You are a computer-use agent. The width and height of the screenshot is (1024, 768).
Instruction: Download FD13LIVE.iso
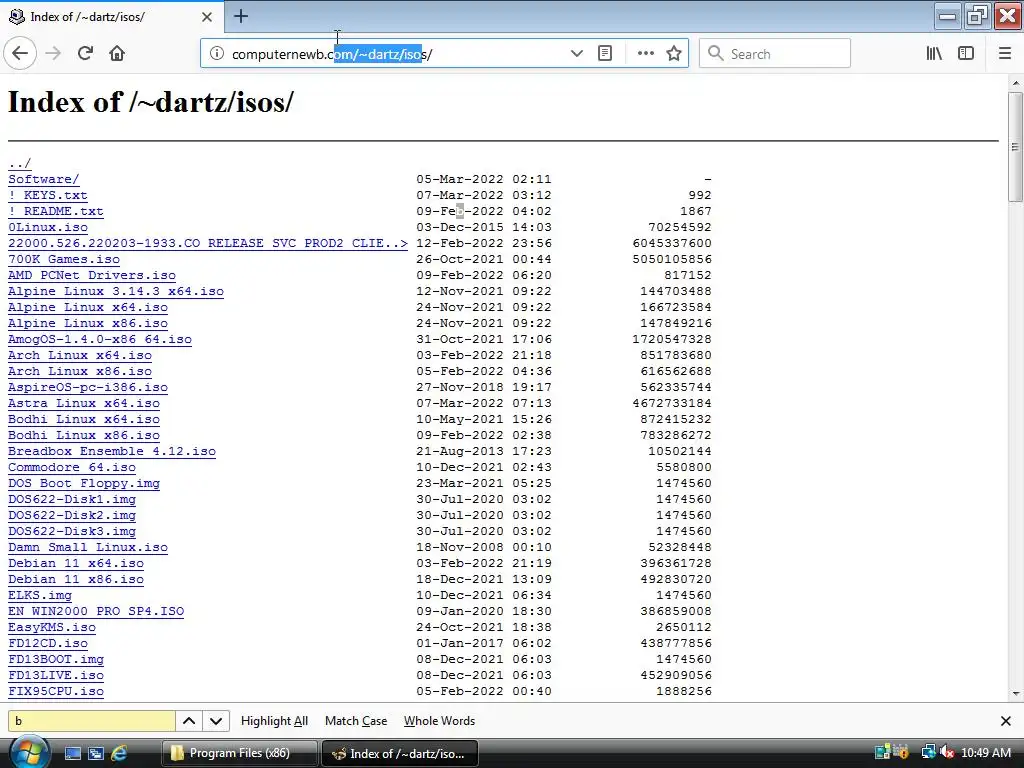(56, 675)
